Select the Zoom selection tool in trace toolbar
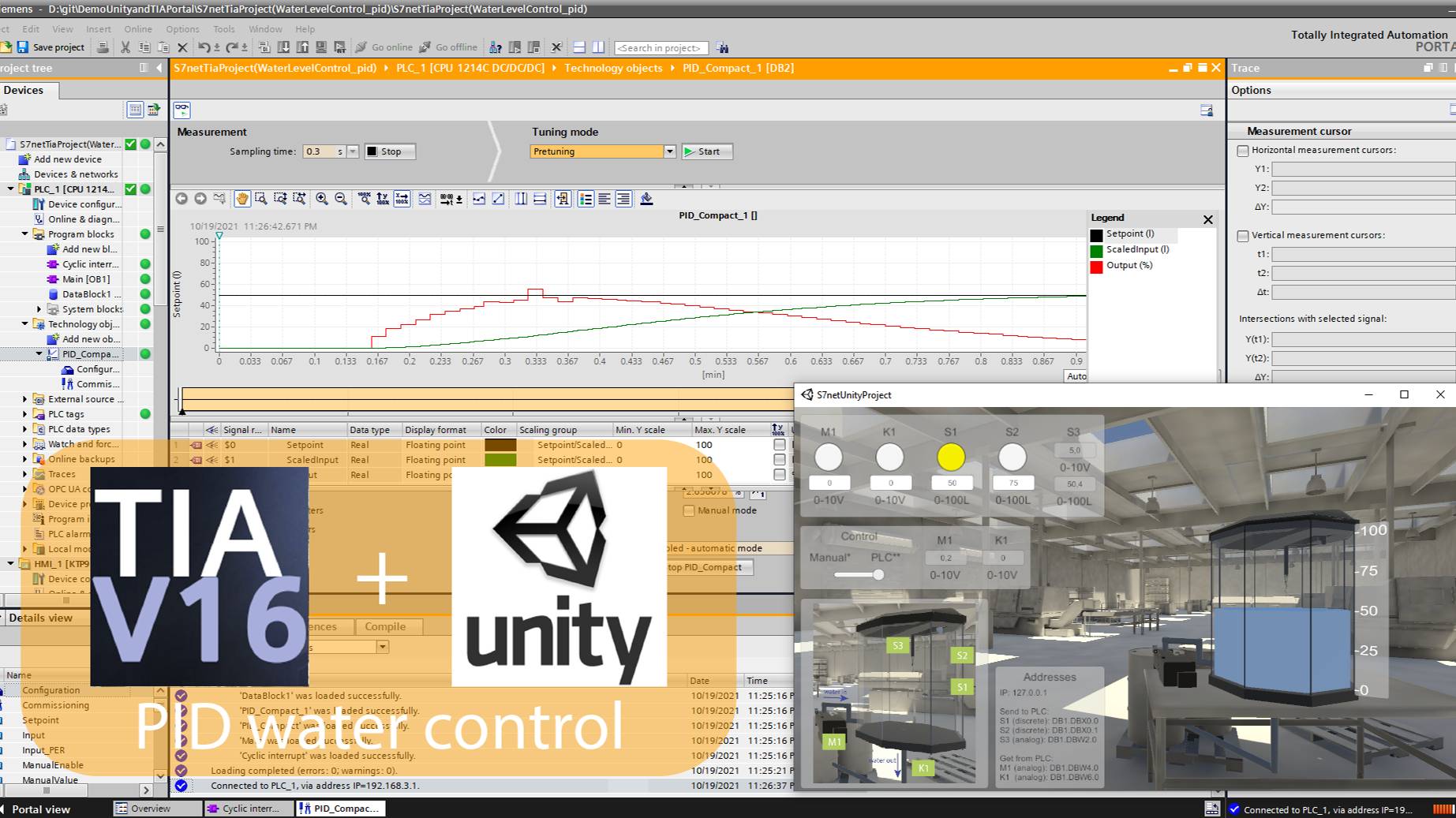1456x818 pixels. (x=261, y=199)
